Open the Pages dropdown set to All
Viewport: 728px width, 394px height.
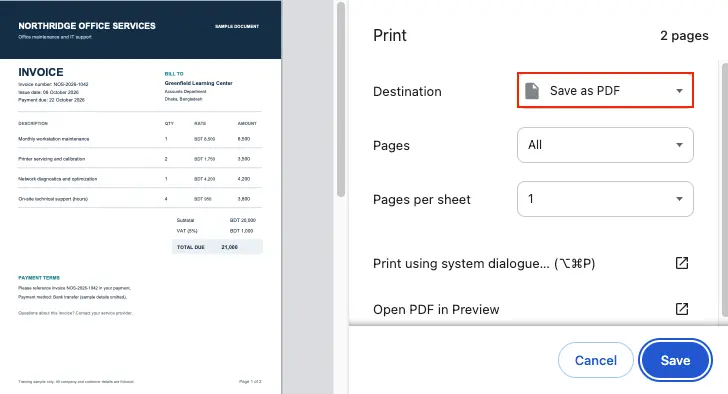pos(605,145)
